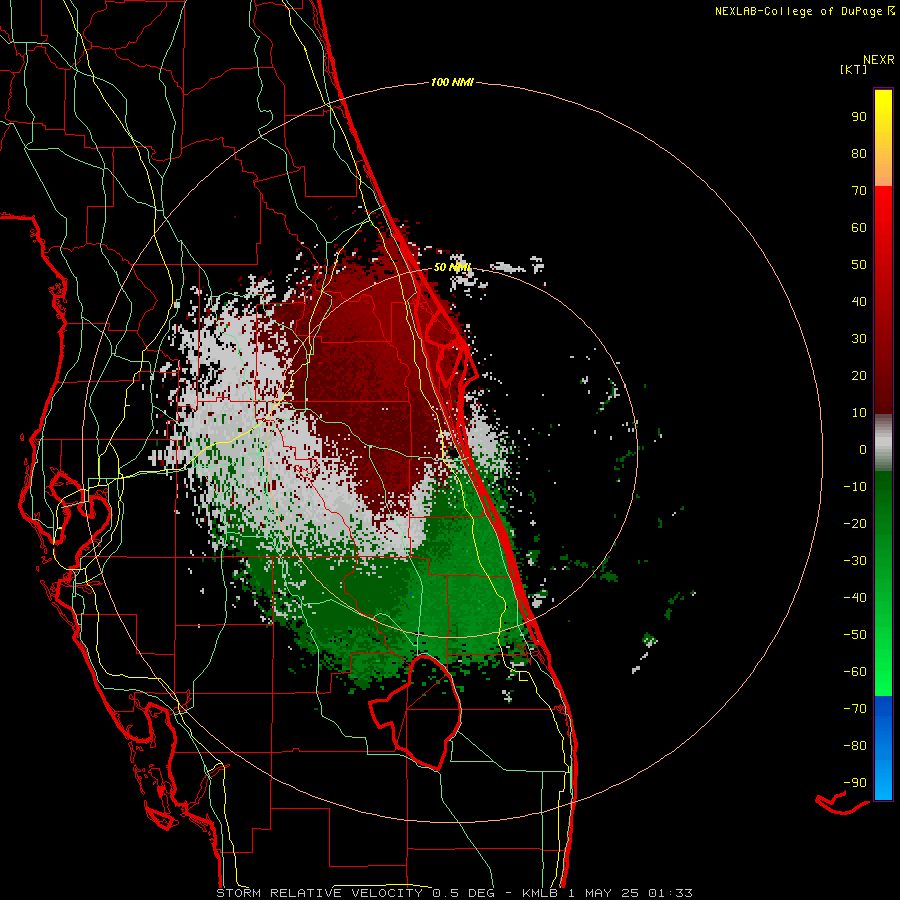
Task: Click the [KT] units label
Action: tap(853, 69)
